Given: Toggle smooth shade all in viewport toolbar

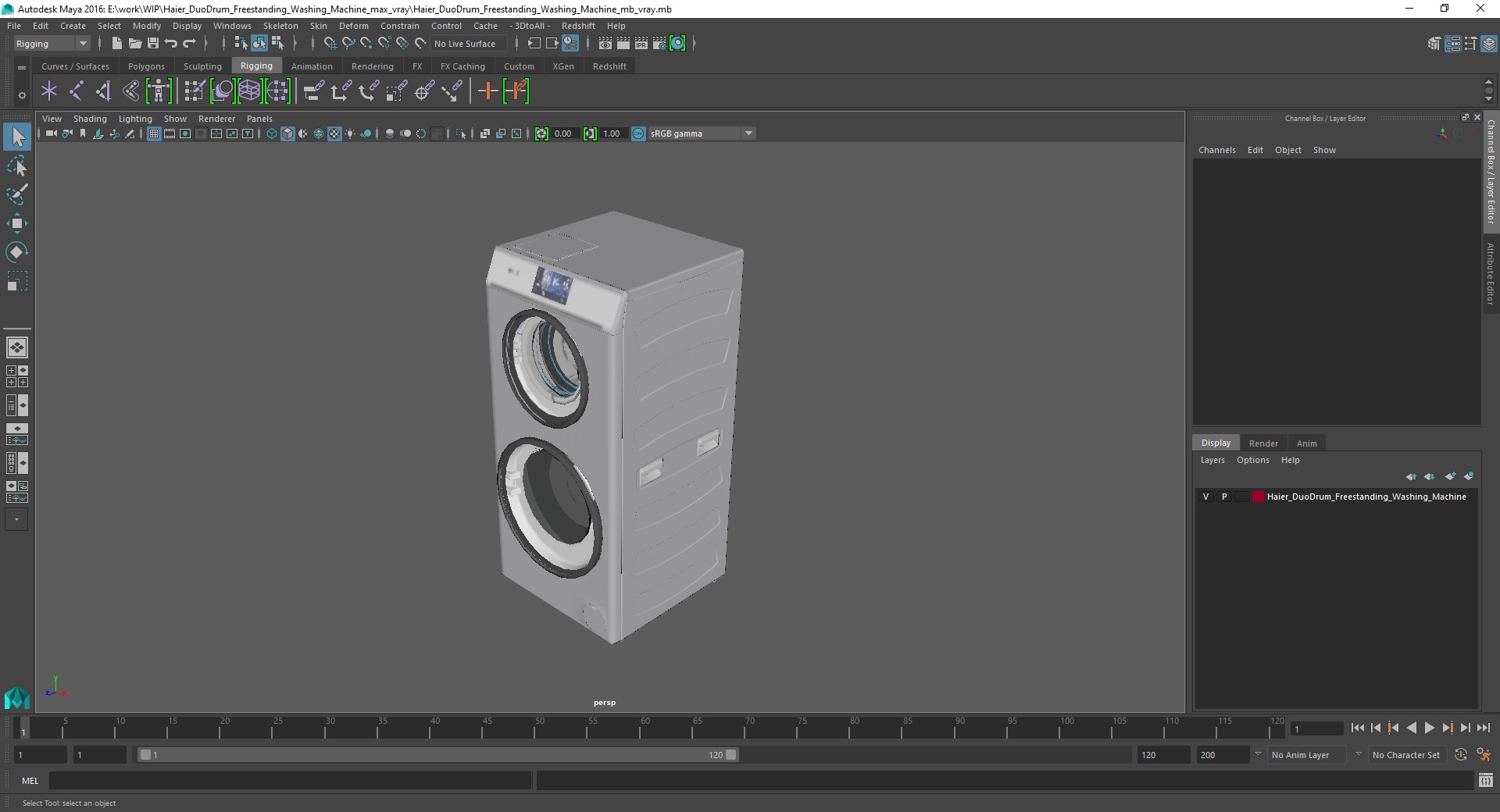Looking at the screenshot, I should 287,134.
